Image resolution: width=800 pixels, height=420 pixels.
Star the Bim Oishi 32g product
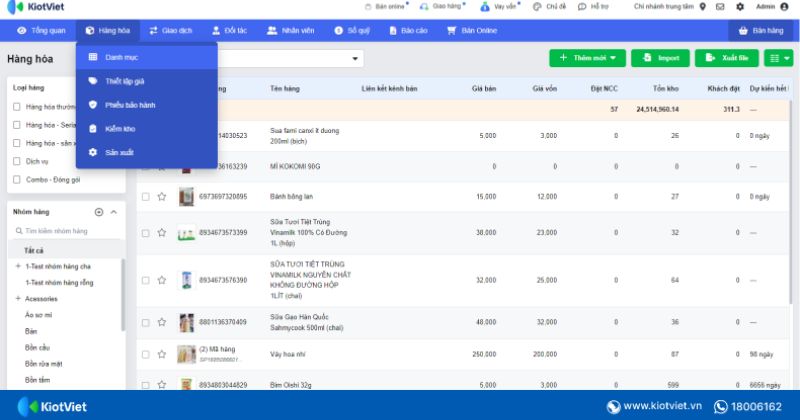point(162,385)
